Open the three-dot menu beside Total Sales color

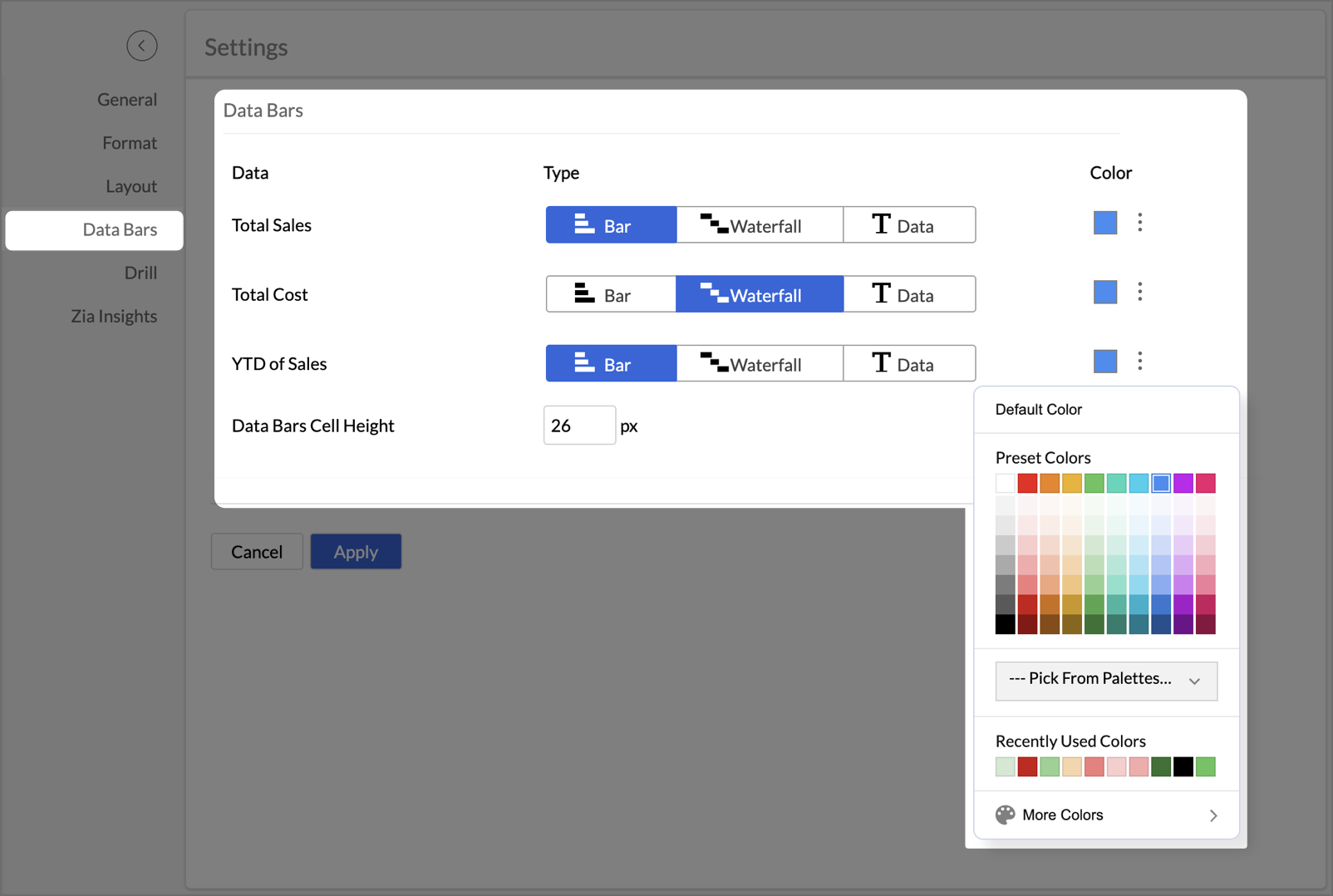(1139, 223)
